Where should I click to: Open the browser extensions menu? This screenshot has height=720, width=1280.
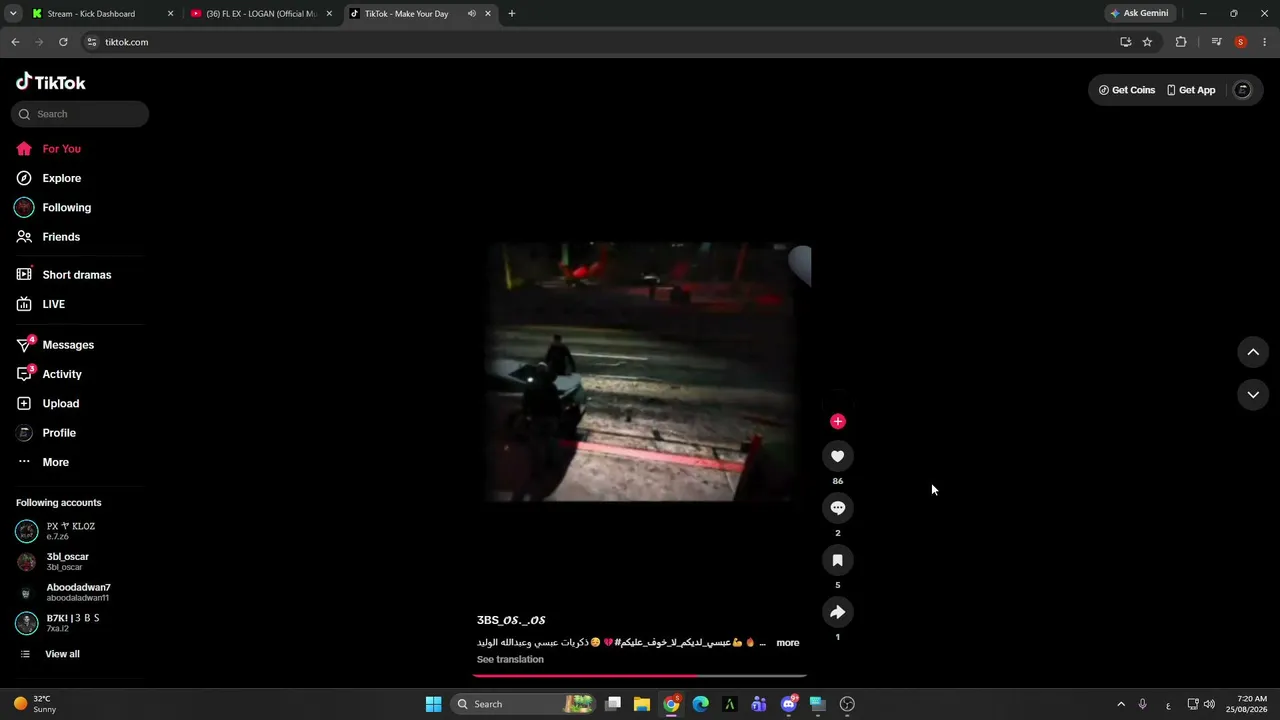(1181, 42)
